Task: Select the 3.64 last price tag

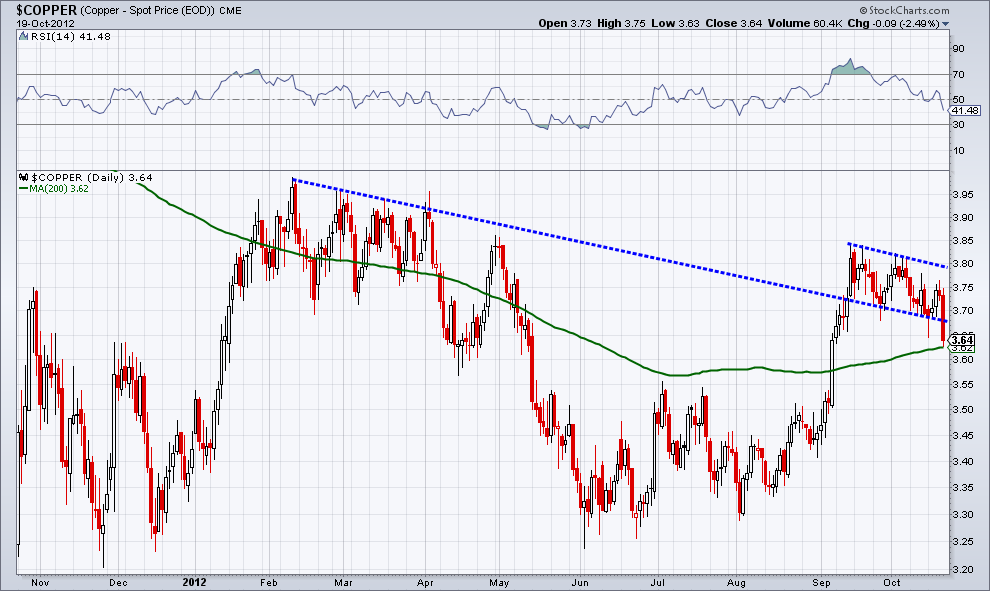Action: coord(961,341)
